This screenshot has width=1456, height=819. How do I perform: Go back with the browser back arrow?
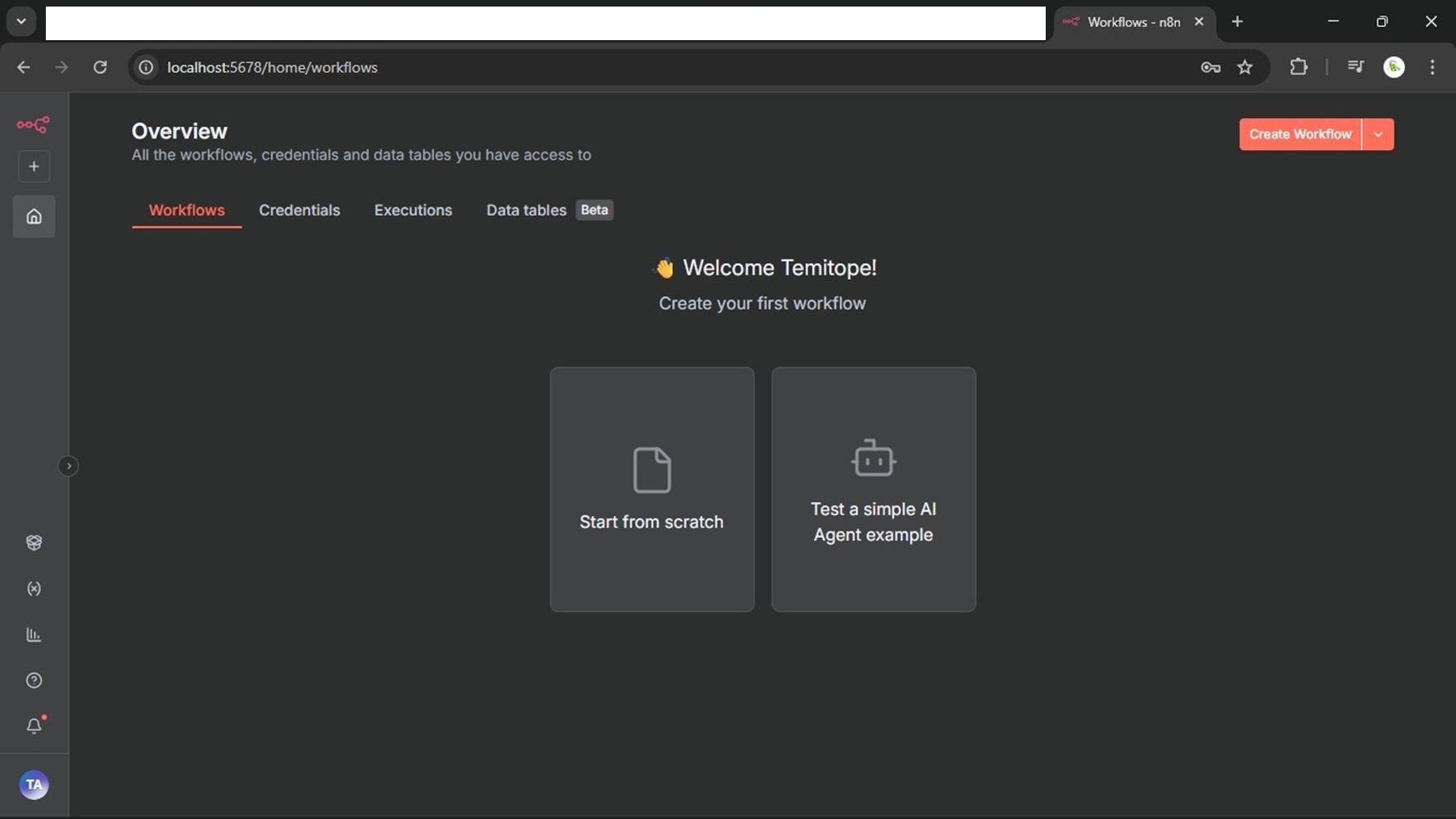[24, 67]
